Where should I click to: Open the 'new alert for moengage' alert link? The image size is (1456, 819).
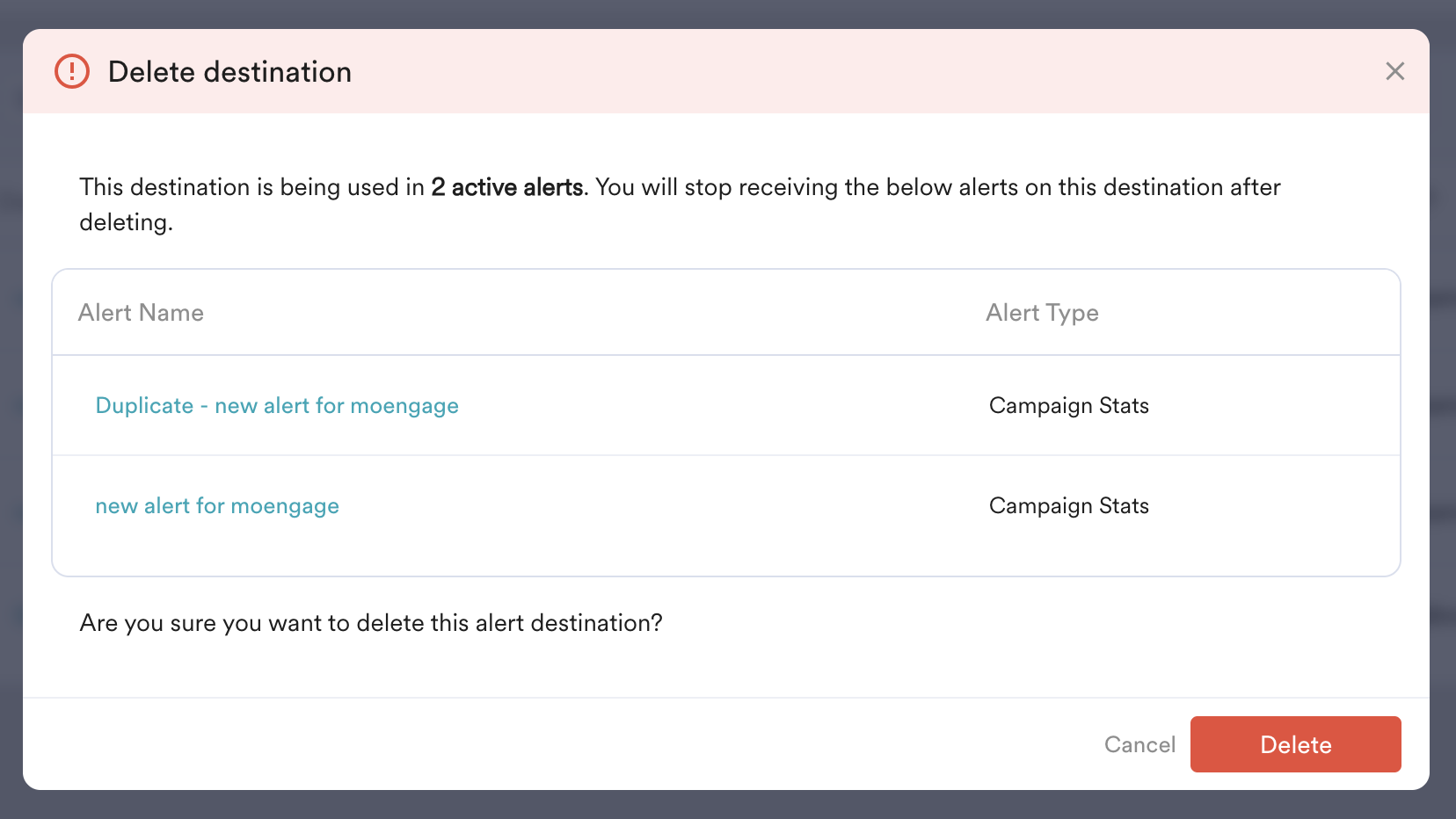coord(217,505)
